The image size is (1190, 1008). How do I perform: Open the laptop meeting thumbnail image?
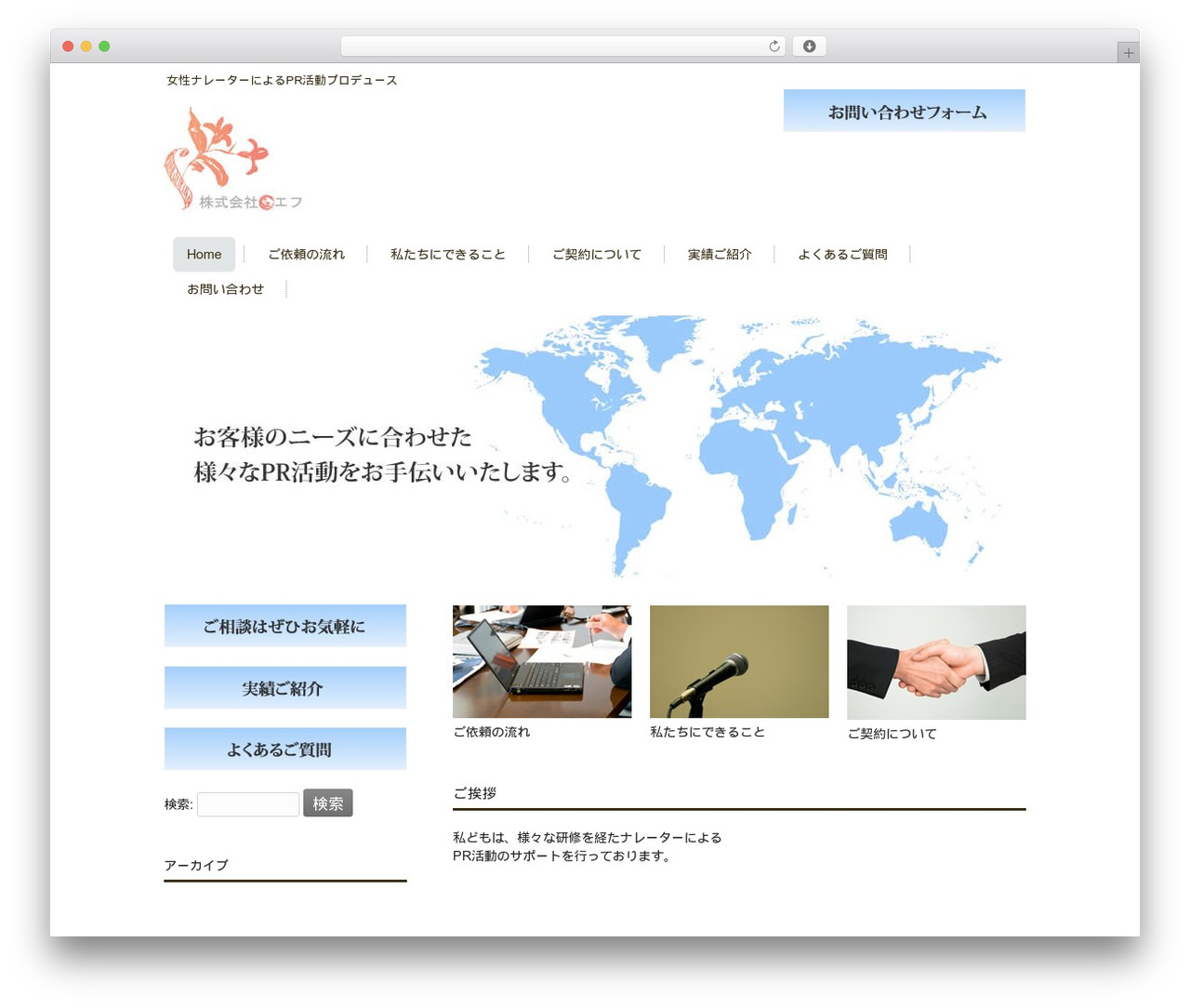pyautogui.click(x=542, y=661)
